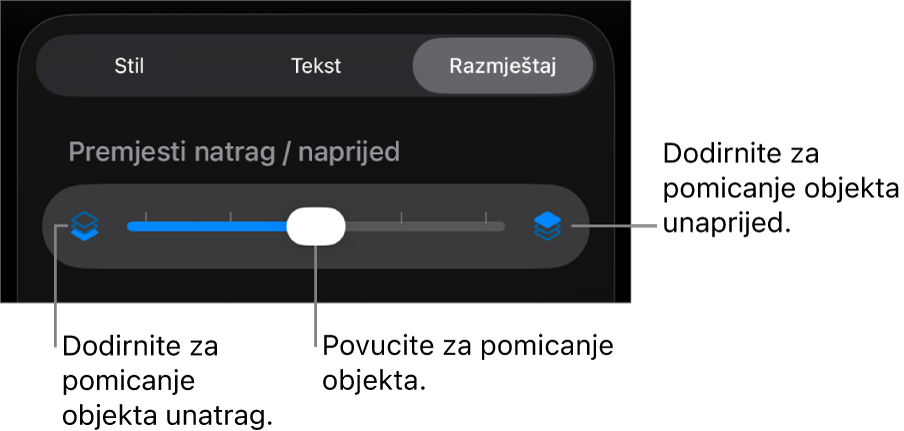Screen dimensions: 904x431
Task: Switch to the Stil tab
Action: tap(129, 66)
